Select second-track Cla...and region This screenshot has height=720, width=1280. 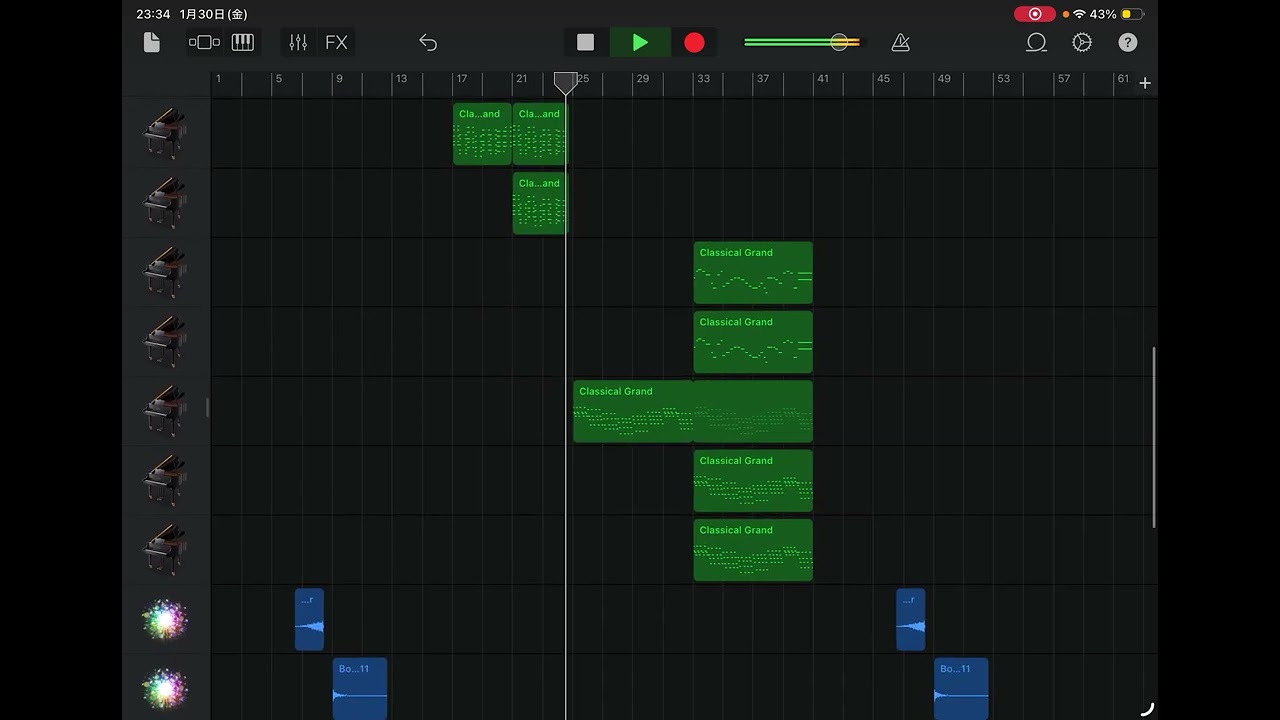pos(540,203)
